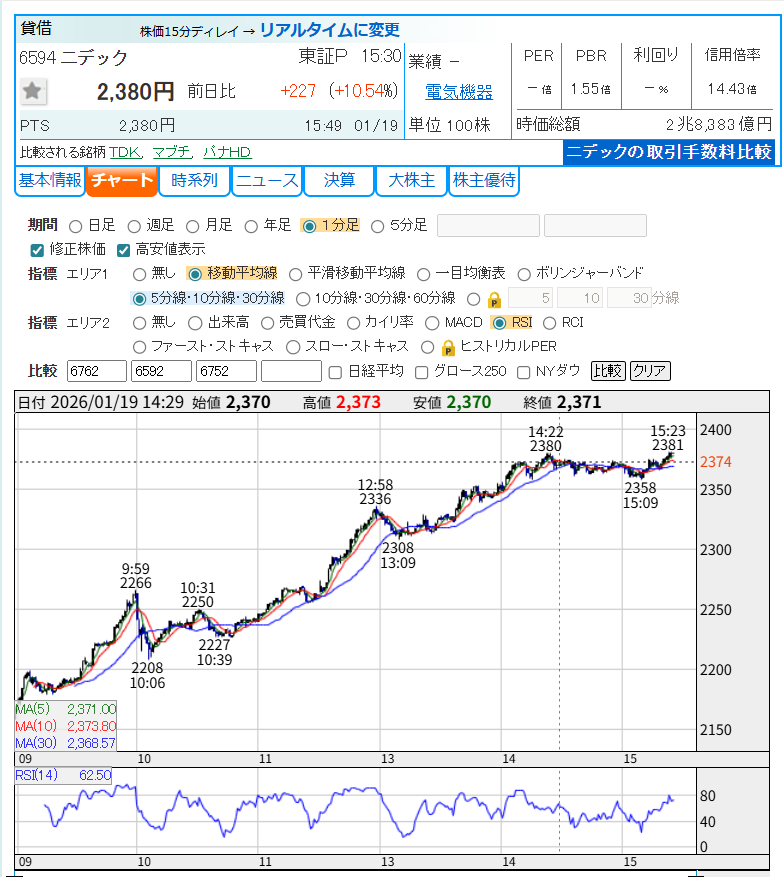Open the パナHD comparison link
This screenshot has width=784, height=877.
pyautogui.click(x=226, y=152)
